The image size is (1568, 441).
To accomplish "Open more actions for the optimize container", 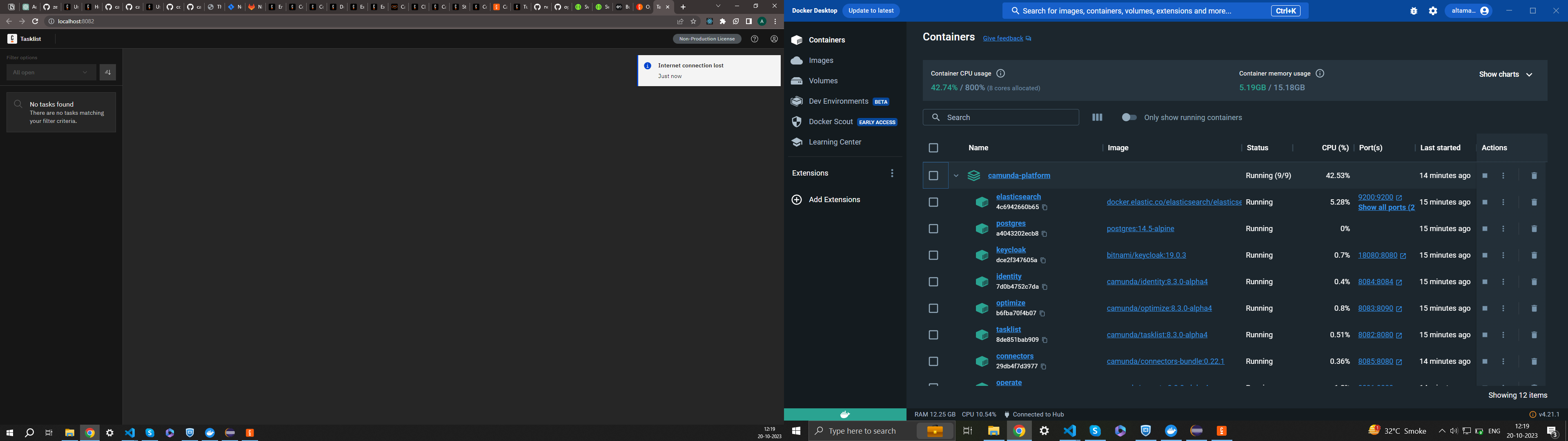I will click(1503, 309).
